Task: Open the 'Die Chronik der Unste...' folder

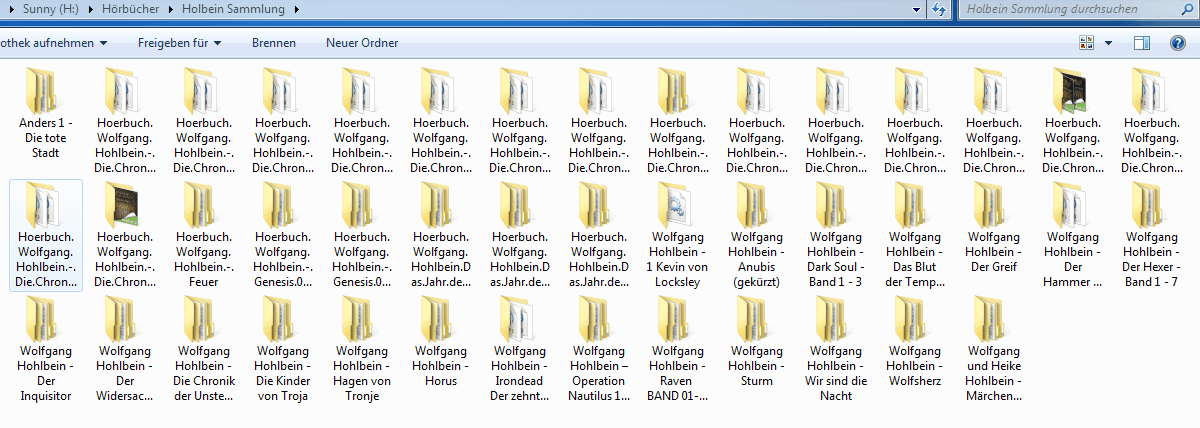Action: (x=203, y=350)
